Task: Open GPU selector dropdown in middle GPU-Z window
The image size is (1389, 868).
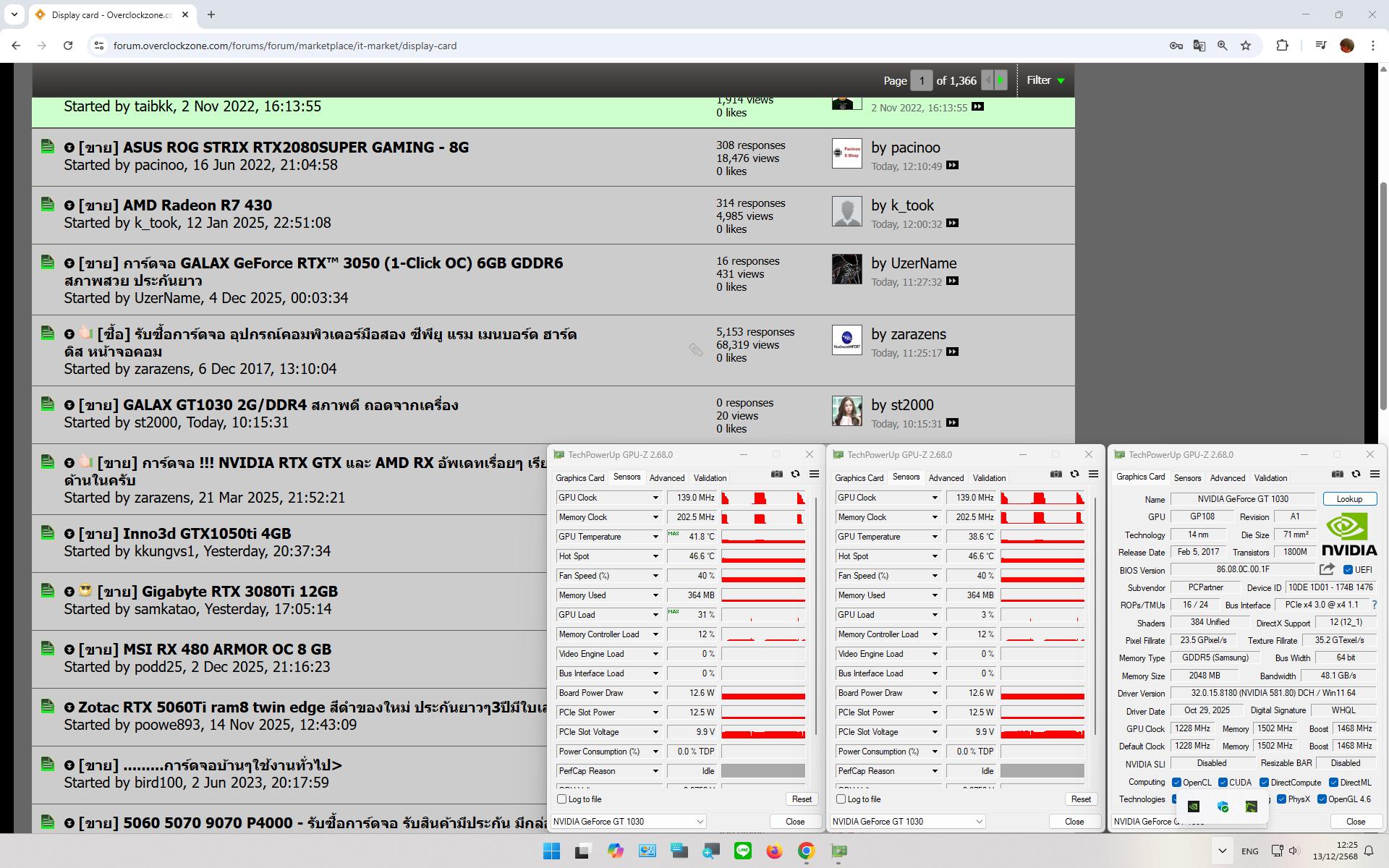Action: (979, 822)
